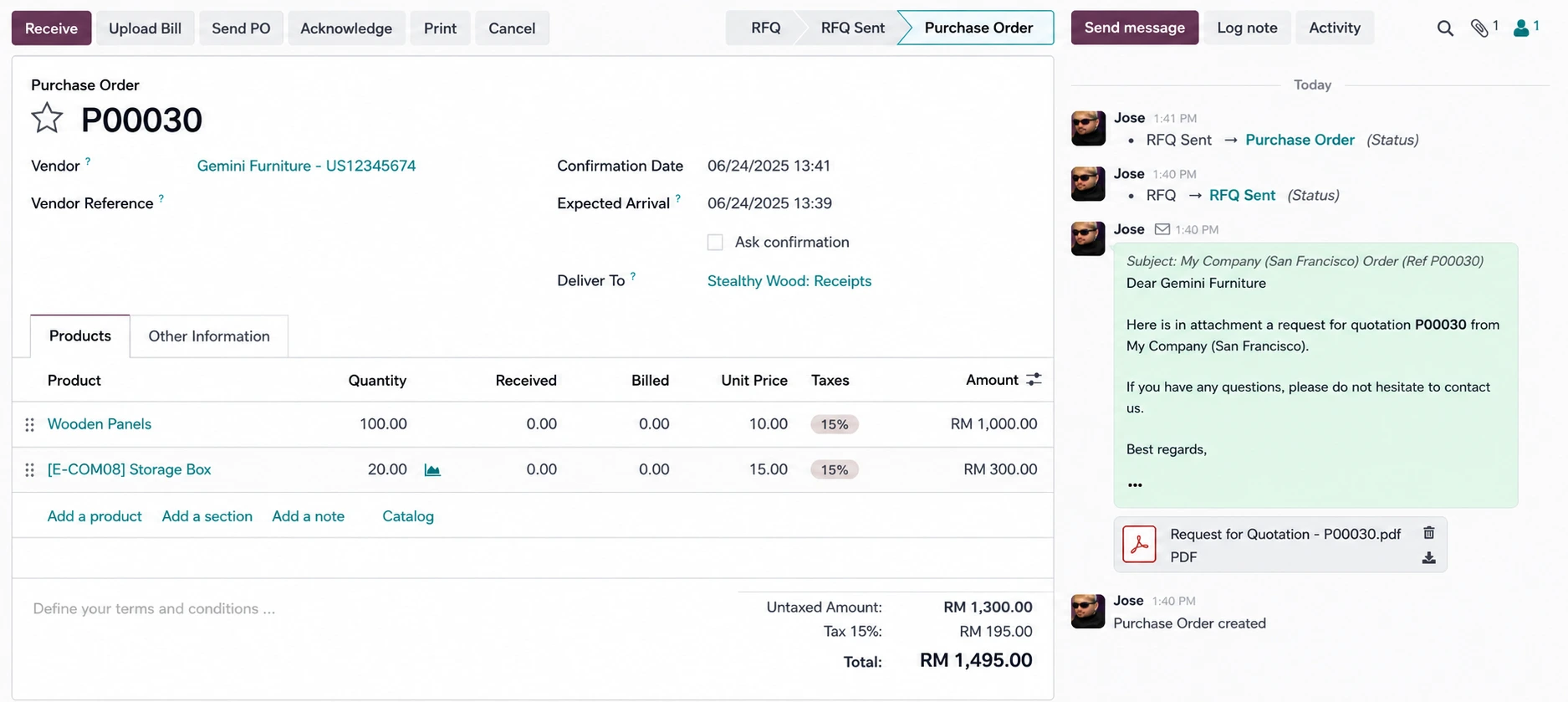The width and height of the screenshot is (1568, 702).
Task: Show help tooltip next to Vendor Reference
Action: click(x=161, y=198)
